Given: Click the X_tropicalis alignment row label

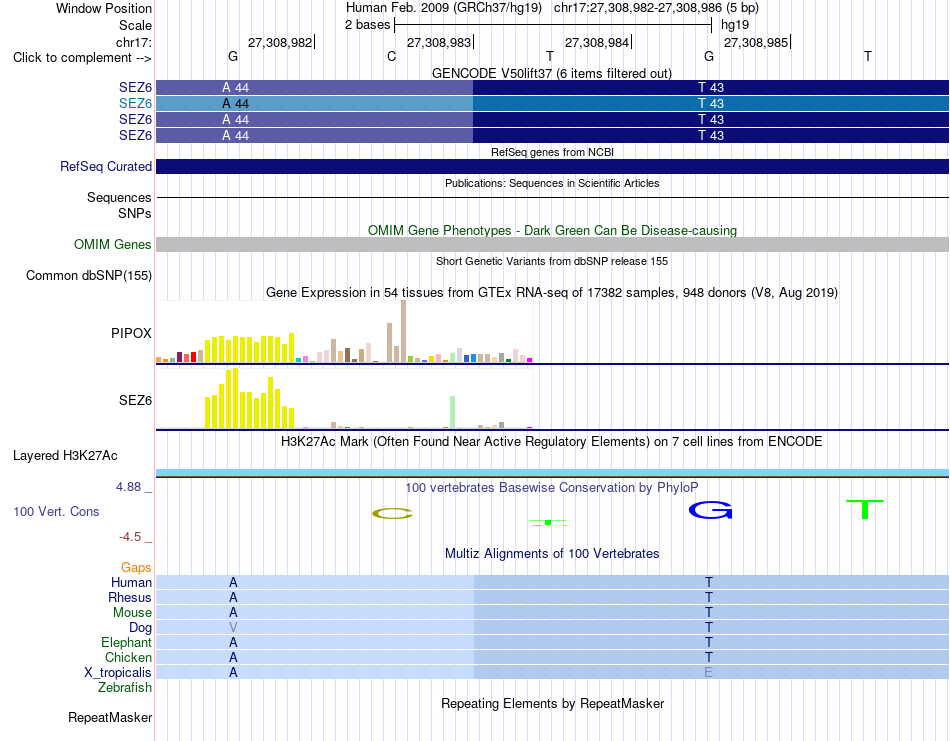Looking at the screenshot, I should coord(118,673).
